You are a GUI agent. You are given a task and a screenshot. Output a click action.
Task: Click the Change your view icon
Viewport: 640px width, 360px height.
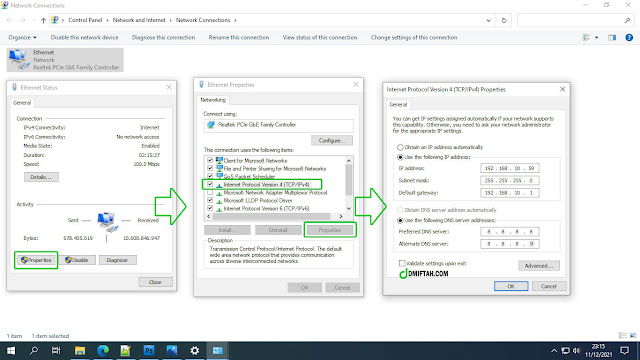click(587, 38)
